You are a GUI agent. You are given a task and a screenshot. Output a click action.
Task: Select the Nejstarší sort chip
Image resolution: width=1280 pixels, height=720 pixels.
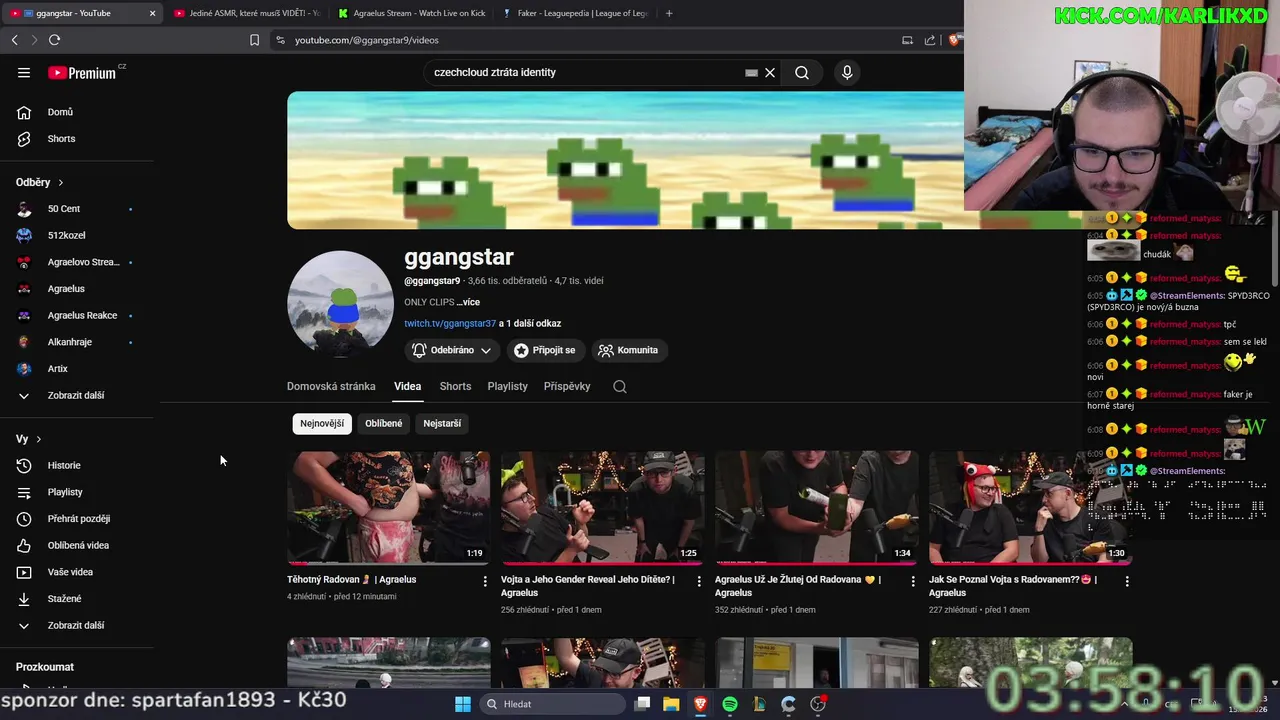(x=442, y=423)
